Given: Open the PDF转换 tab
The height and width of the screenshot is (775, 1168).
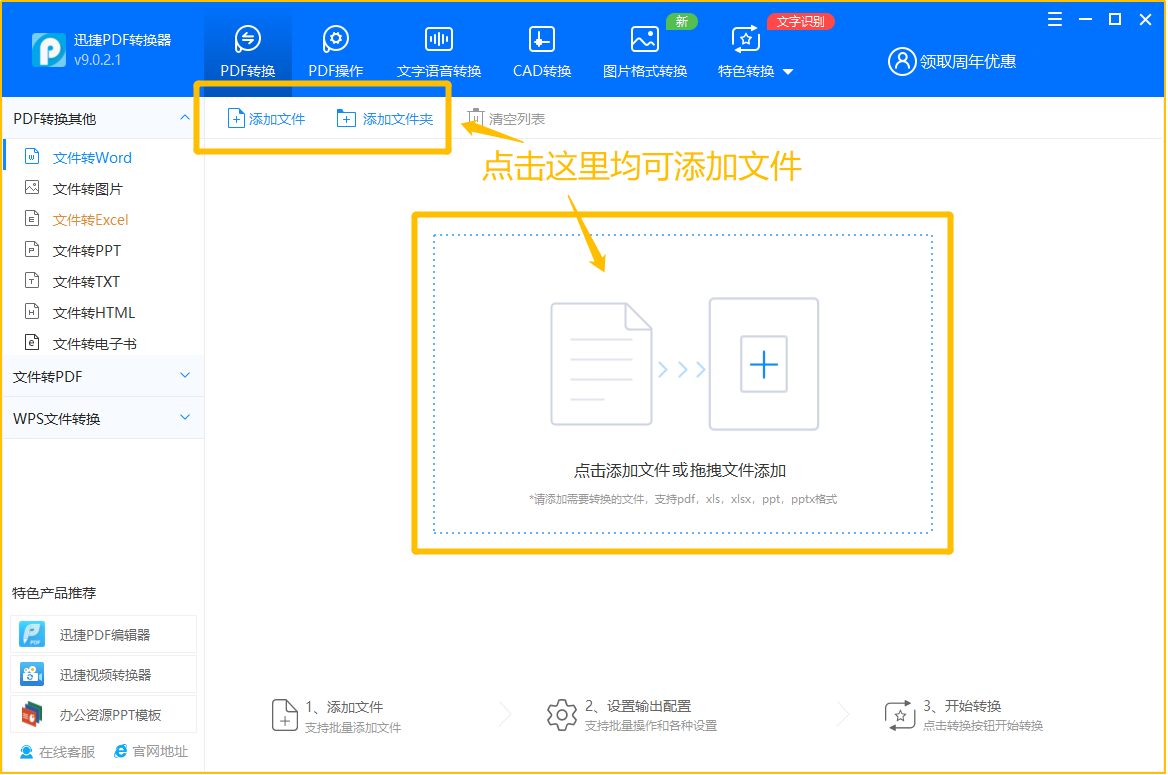Looking at the screenshot, I should [x=248, y=51].
